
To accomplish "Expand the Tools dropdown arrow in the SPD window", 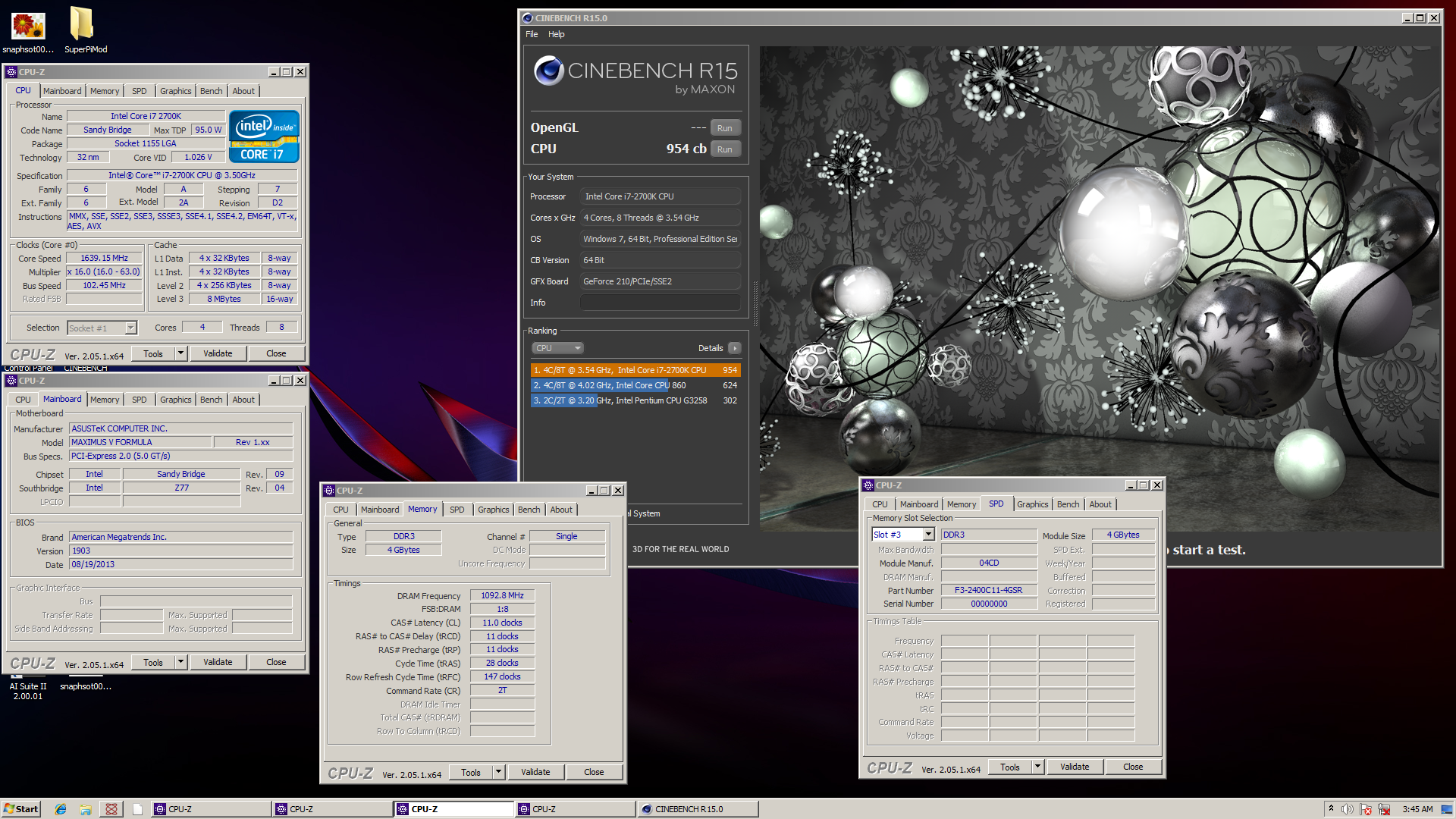I will click(x=1037, y=767).
